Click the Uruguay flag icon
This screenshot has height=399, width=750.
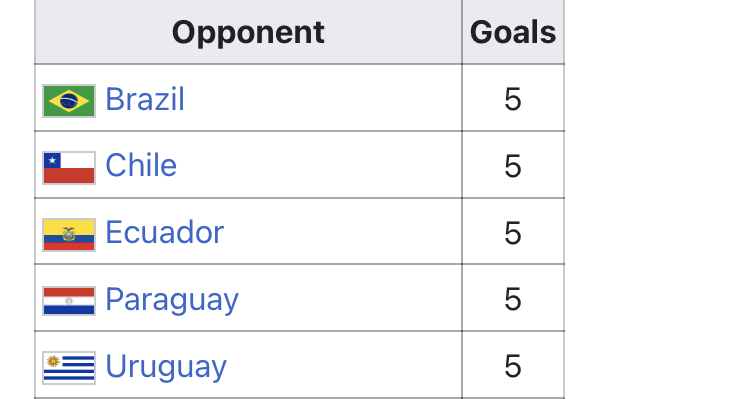coord(69,368)
